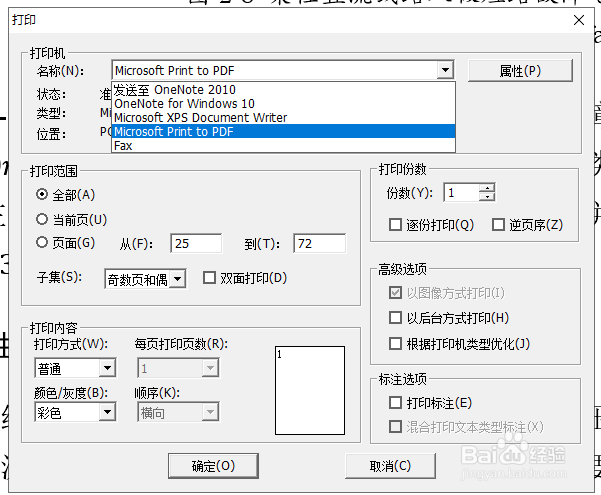Click the 从(F) start page field
601x495 pixels.
(x=196, y=243)
